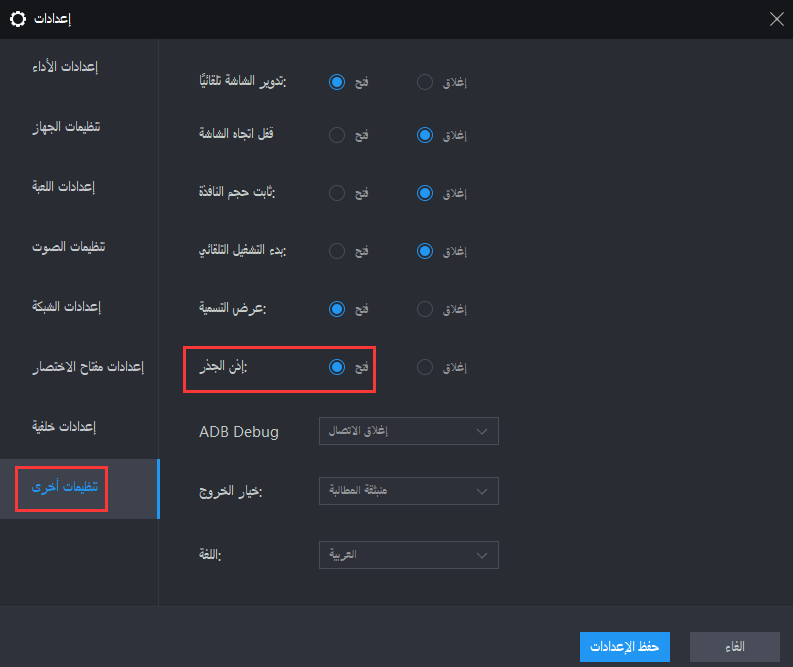Open إعدادات خلفية wallpaper settings tab
The image size is (793, 667).
[x=64, y=426]
